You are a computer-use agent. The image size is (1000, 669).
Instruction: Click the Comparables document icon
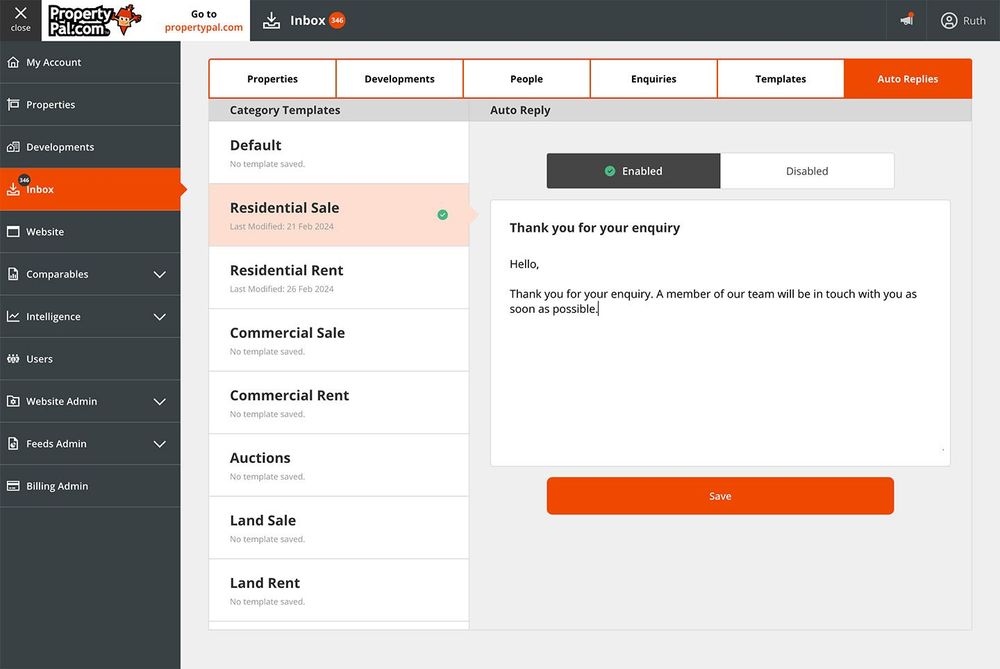pos(13,274)
